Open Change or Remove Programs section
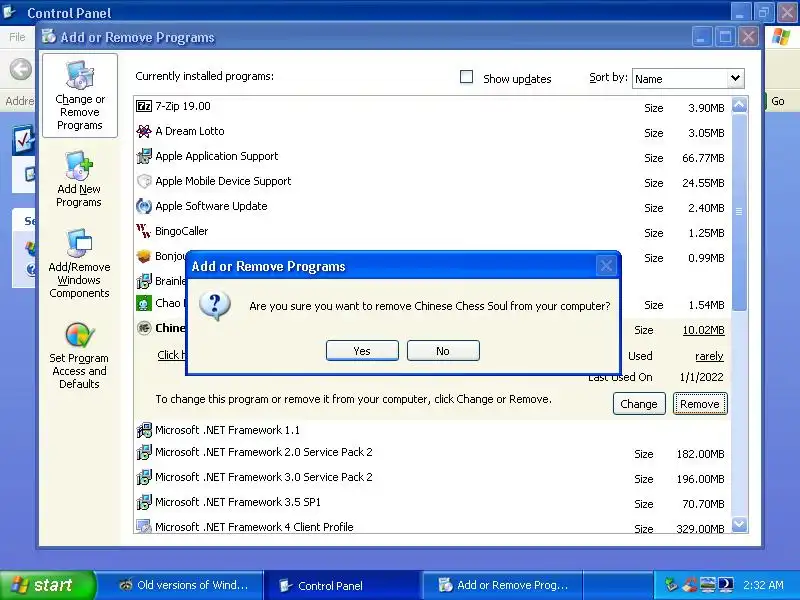Screen dimensions: 800x600 [80, 96]
